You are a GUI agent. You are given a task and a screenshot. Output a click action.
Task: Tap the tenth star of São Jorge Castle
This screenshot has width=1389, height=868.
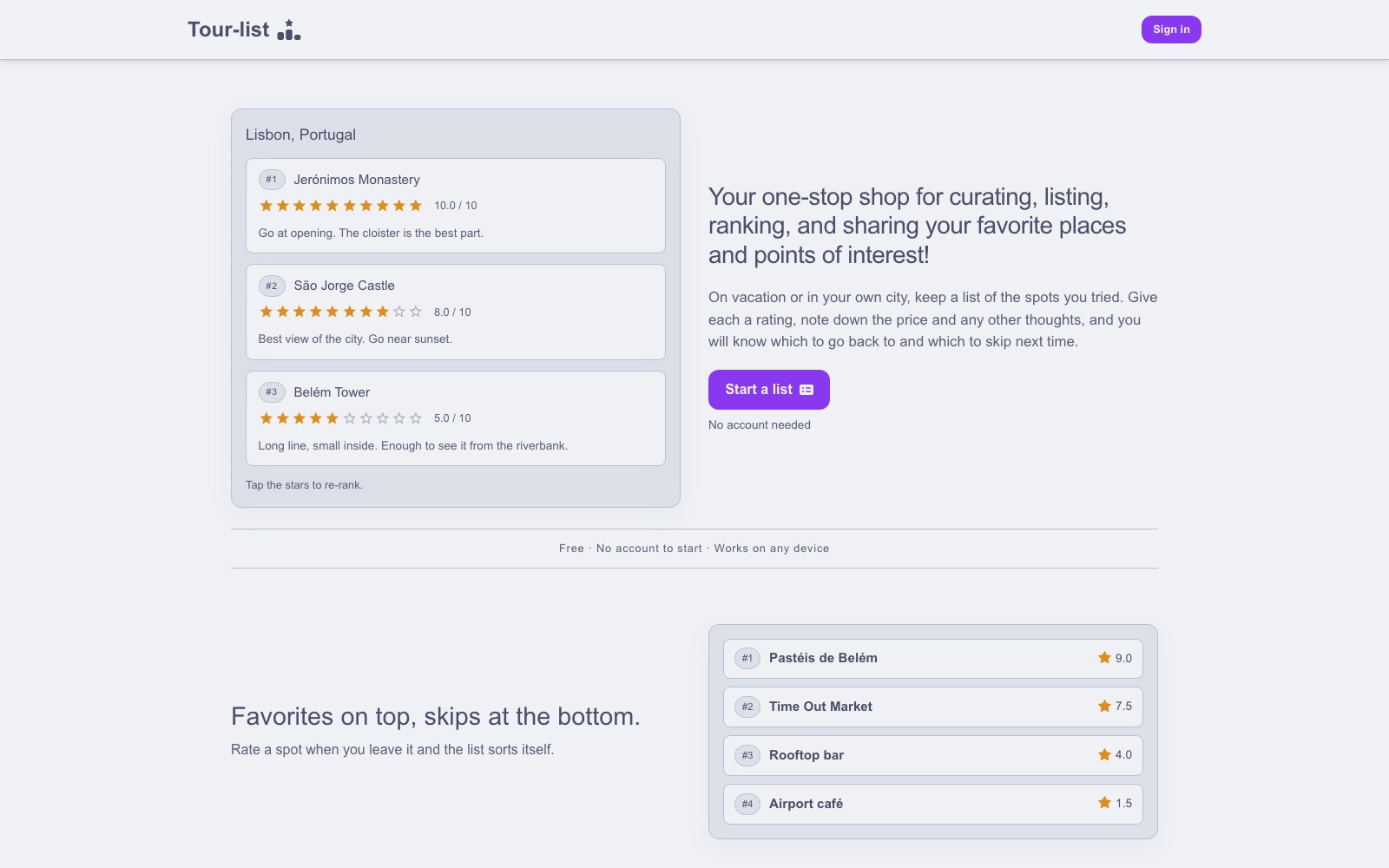416,312
